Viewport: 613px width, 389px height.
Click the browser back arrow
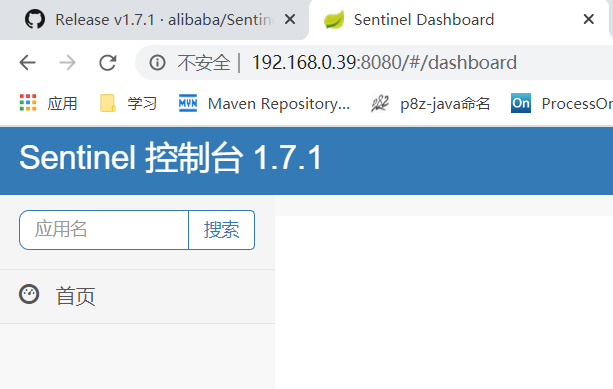click(27, 63)
